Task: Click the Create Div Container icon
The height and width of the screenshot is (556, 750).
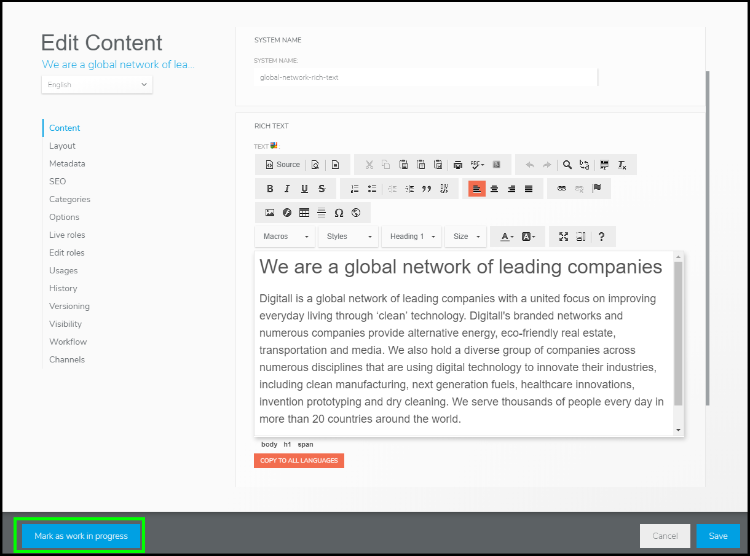Action: tap(444, 189)
